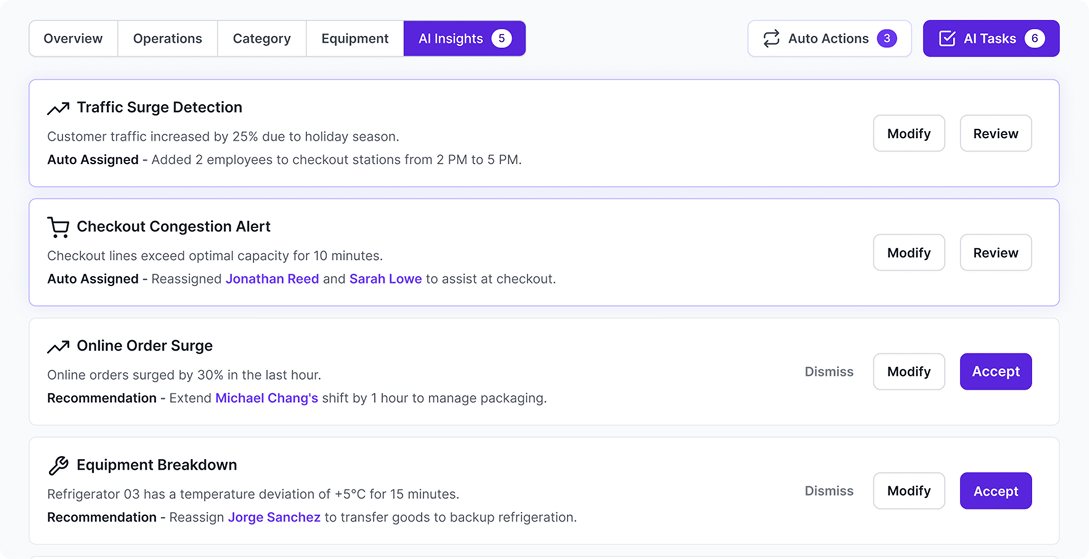Select the AI Insights tab
The width and height of the screenshot is (1089, 559).
coord(465,38)
